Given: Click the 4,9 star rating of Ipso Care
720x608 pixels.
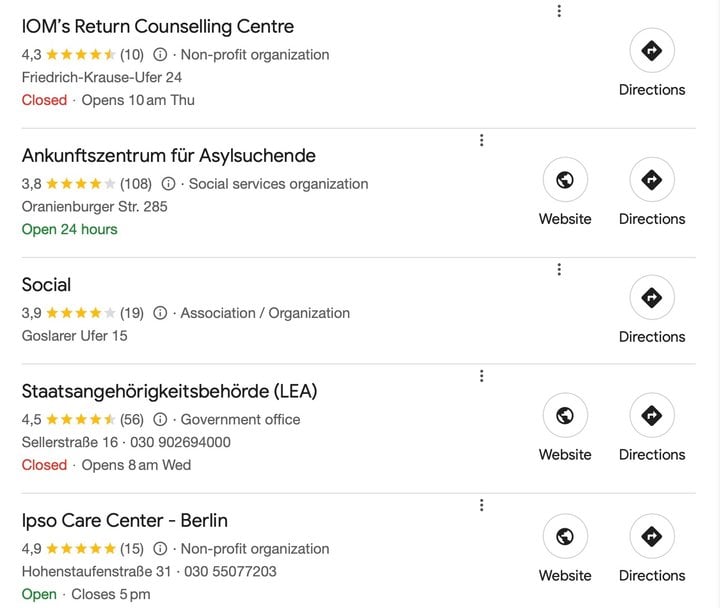Looking at the screenshot, I should (x=69, y=549).
